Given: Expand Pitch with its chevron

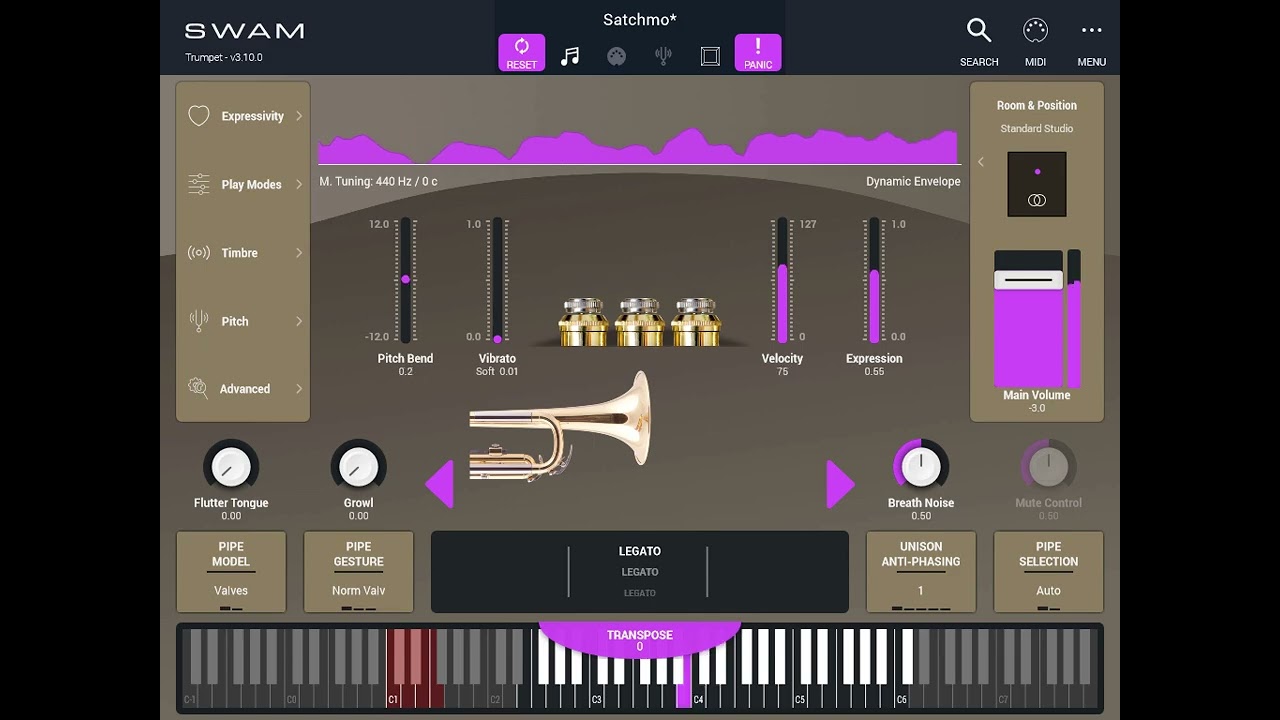Looking at the screenshot, I should click(x=298, y=321).
